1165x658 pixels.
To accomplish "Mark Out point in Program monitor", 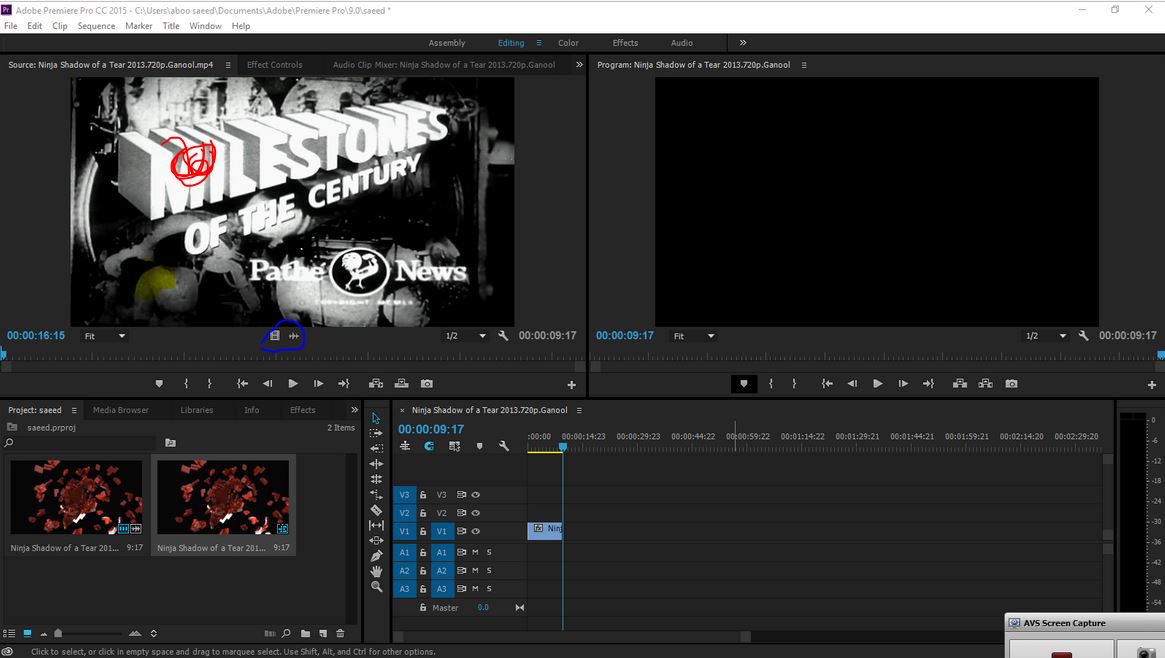I will click(794, 384).
